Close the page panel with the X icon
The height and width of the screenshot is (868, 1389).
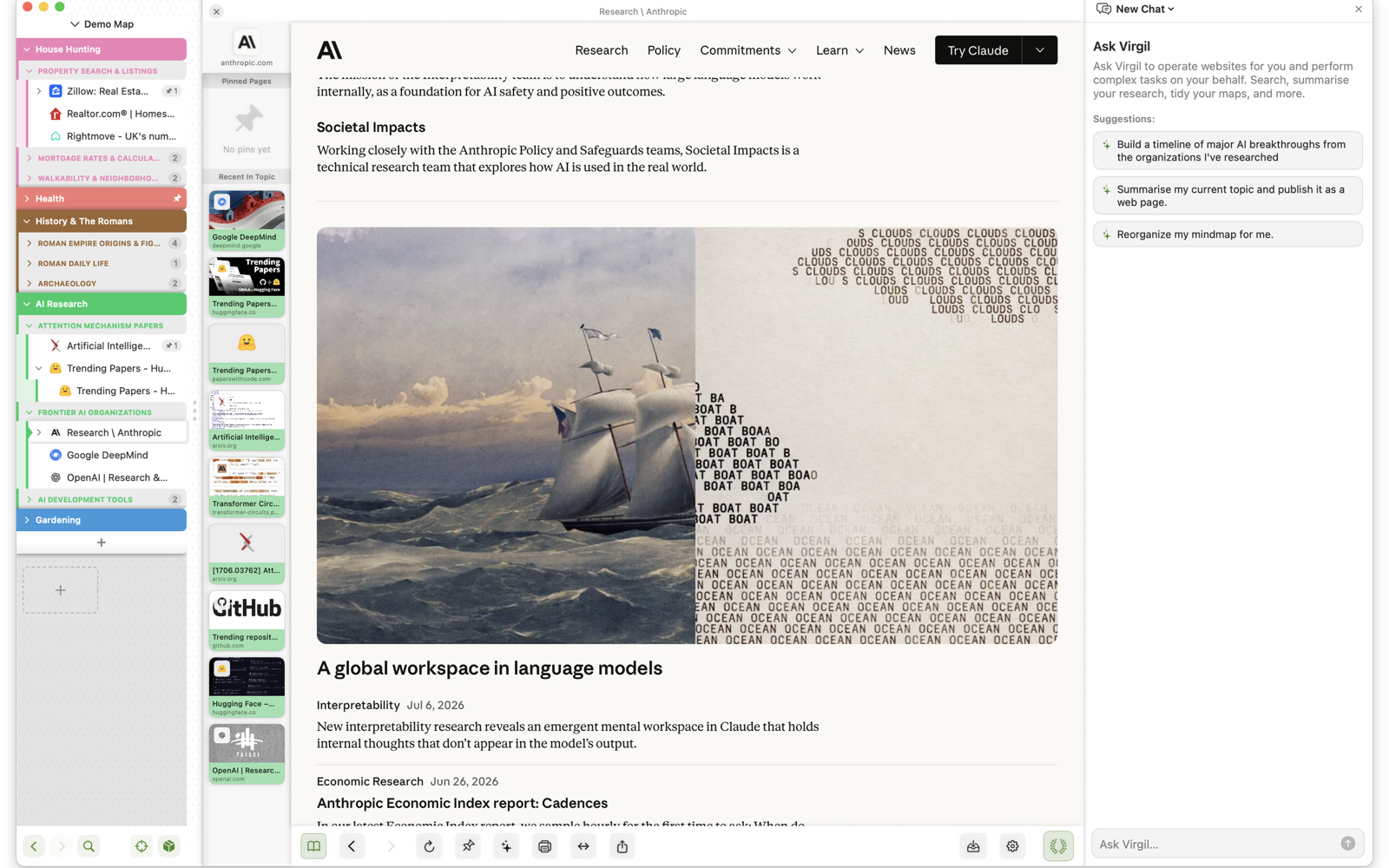click(216, 11)
